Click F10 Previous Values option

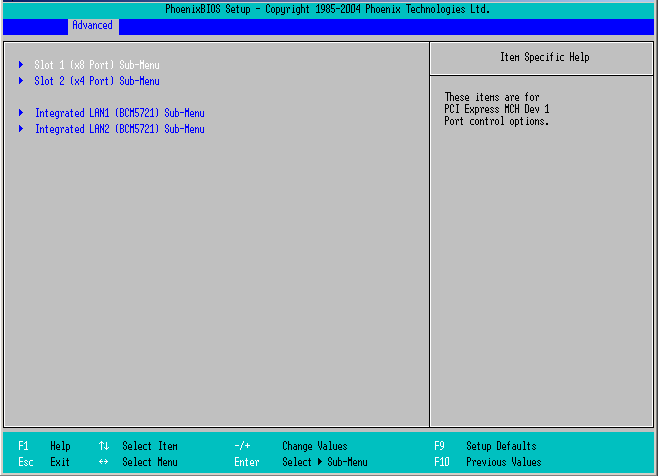489,462
